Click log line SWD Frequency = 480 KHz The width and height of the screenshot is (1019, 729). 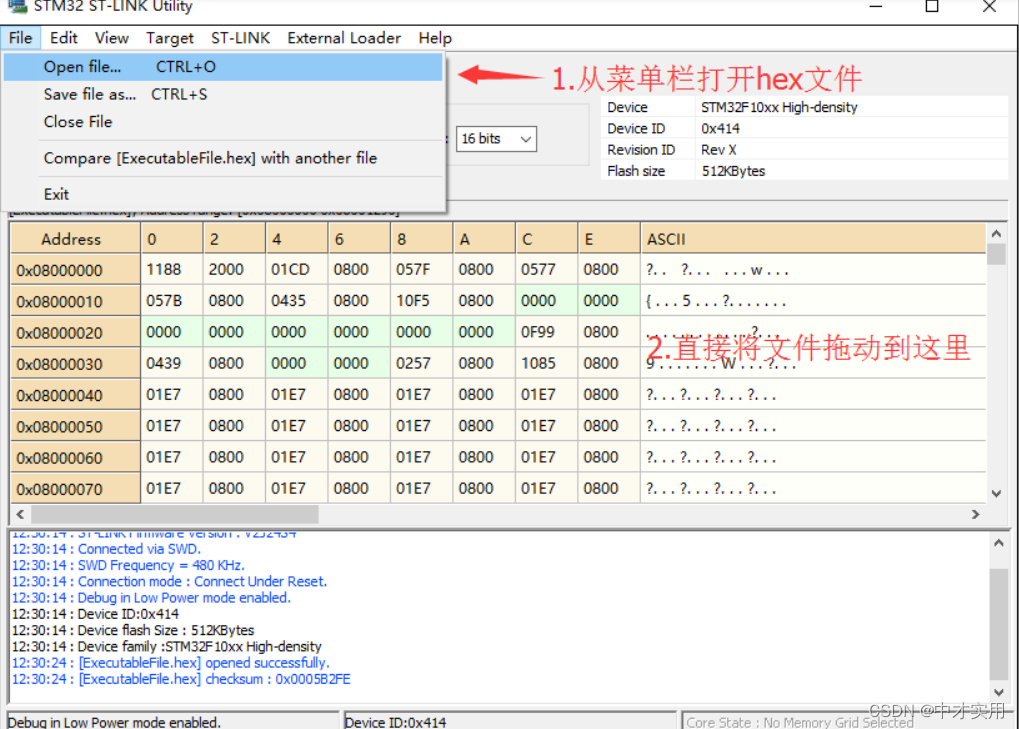pyautogui.click(x=128, y=565)
